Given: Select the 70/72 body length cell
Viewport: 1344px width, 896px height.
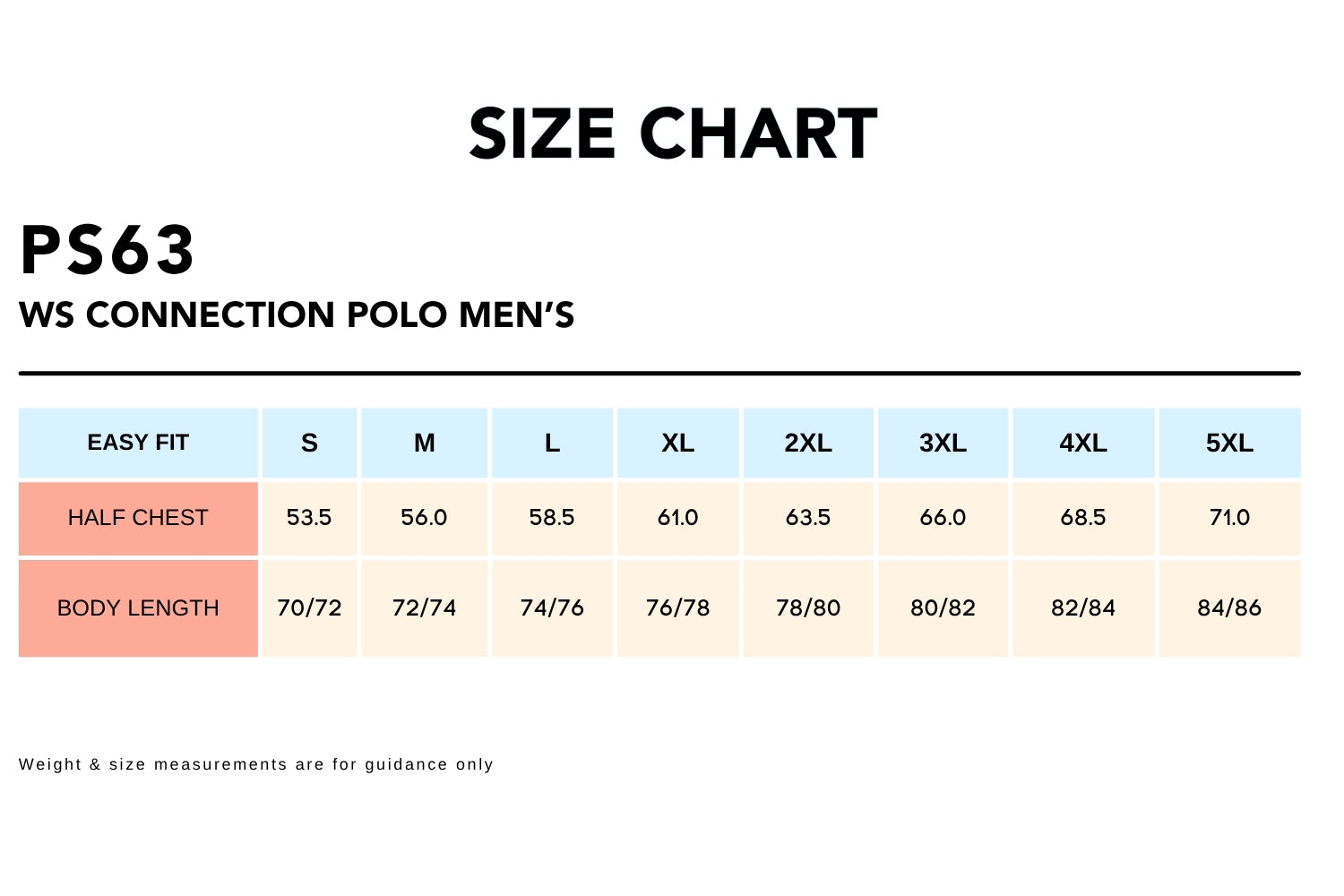Looking at the screenshot, I should click(309, 608).
